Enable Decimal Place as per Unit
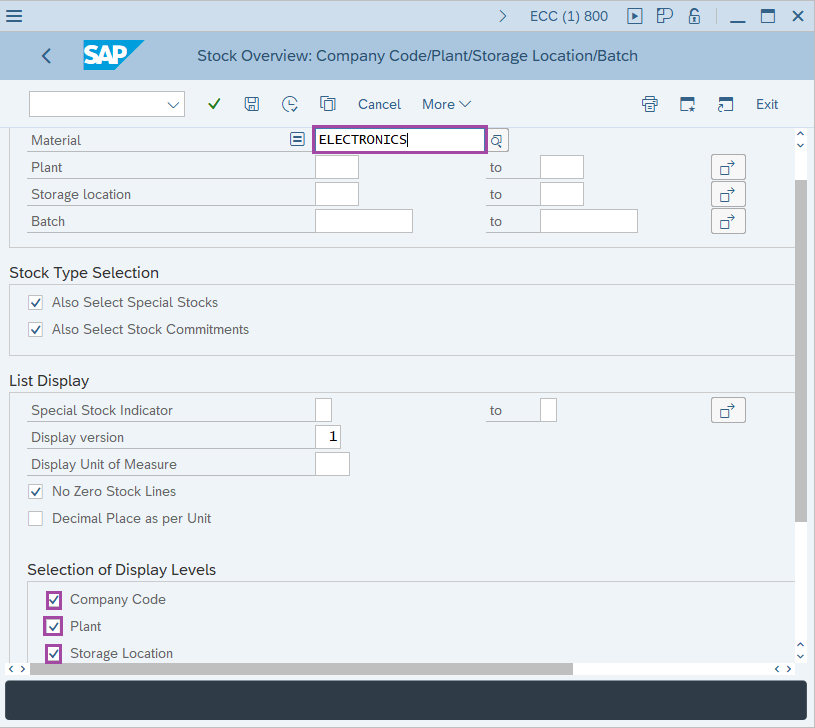Screen dimensions: 815x728 coord(36,518)
